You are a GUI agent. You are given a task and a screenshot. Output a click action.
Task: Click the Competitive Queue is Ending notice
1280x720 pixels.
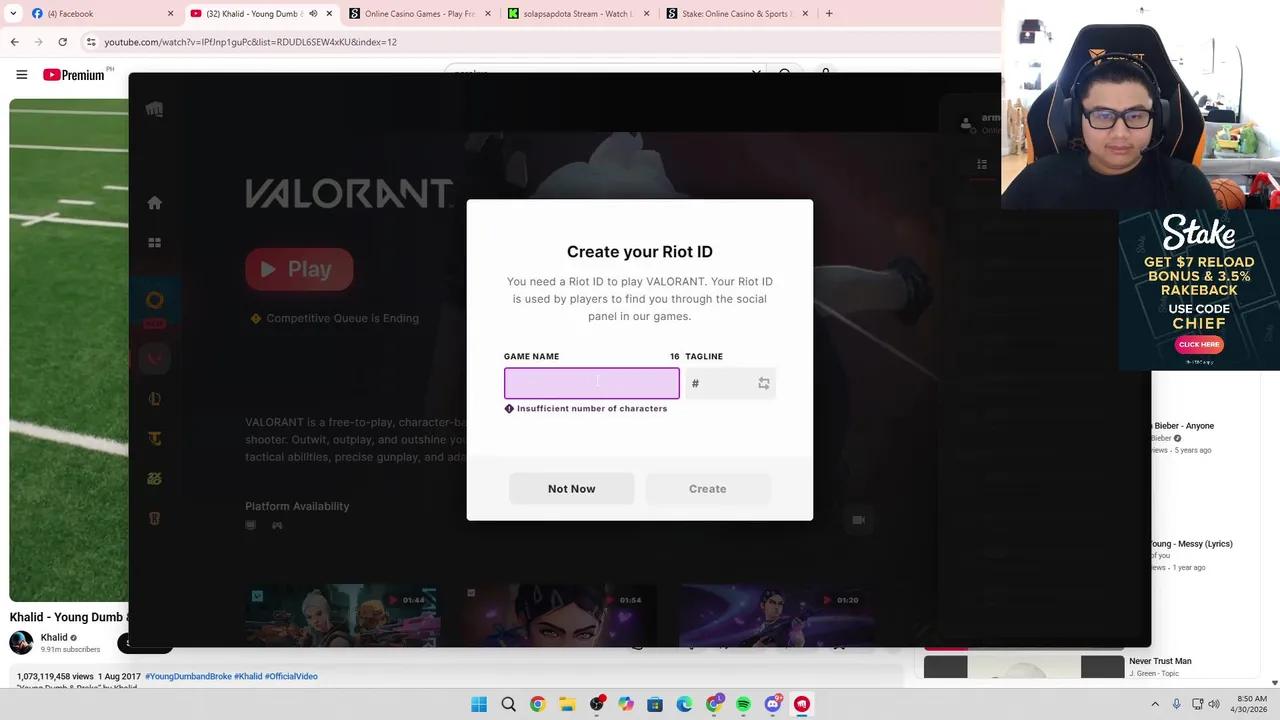[x=335, y=318]
